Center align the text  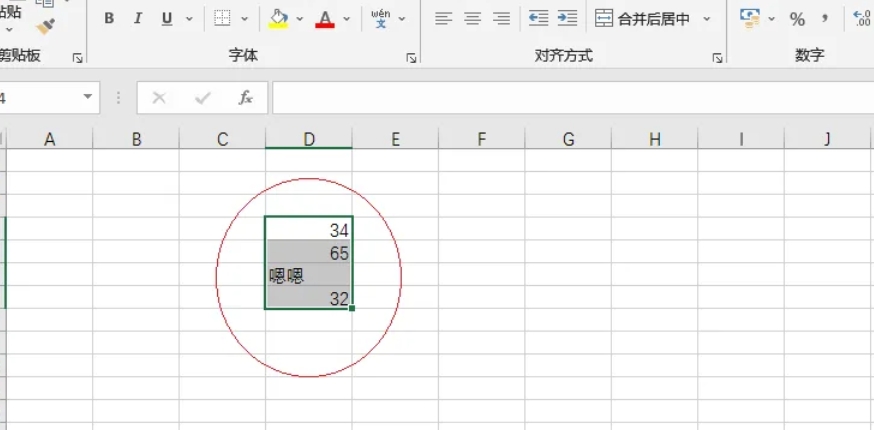(473, 18)
